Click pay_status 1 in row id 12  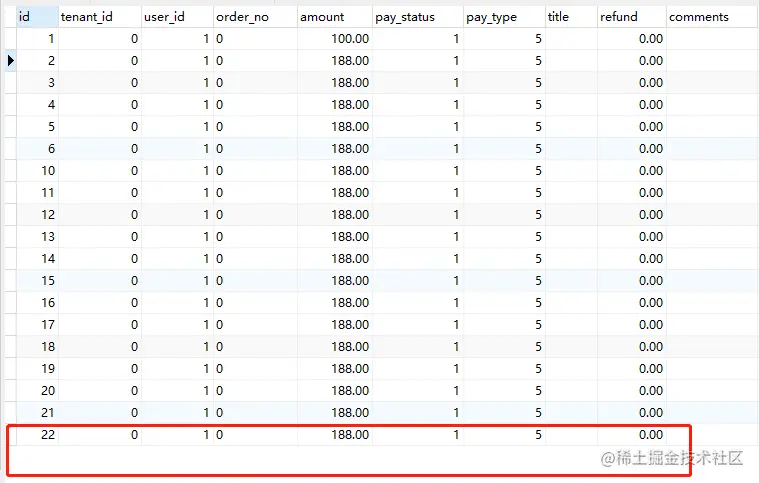[418, 215]
